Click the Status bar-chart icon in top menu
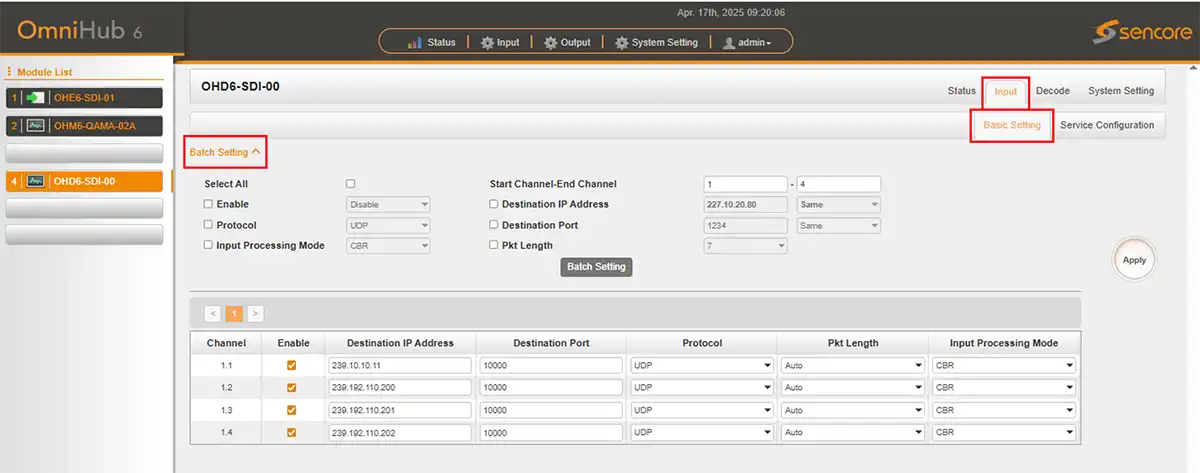 pos(415,42)
